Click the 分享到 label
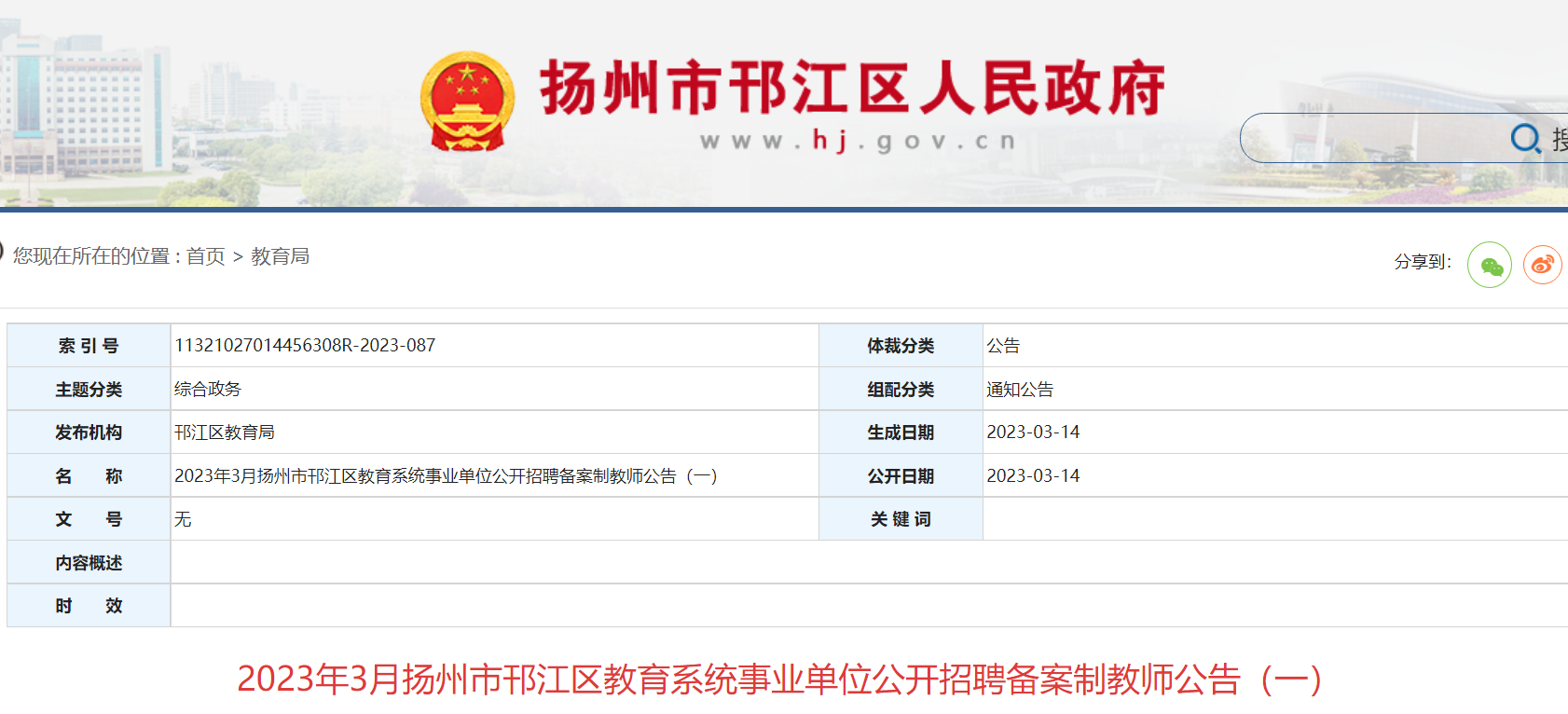The height and width of the screenshot is (714, 1568). click(x=1424, y=262)
